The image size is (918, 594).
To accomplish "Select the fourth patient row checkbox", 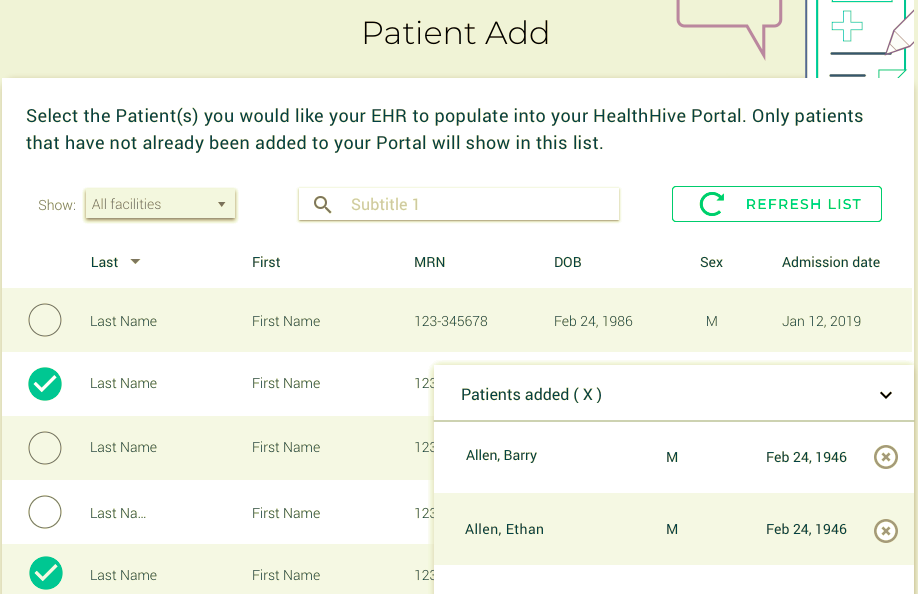I will tap(45, 512).
